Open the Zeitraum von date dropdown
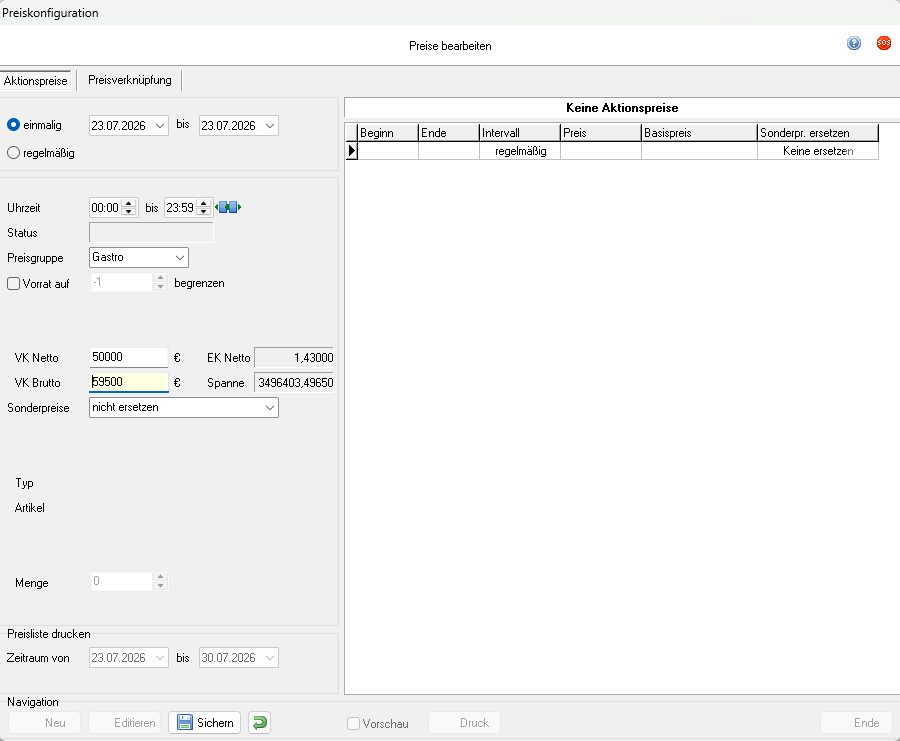Screen dimensions: 900x741 click(160, 658)
